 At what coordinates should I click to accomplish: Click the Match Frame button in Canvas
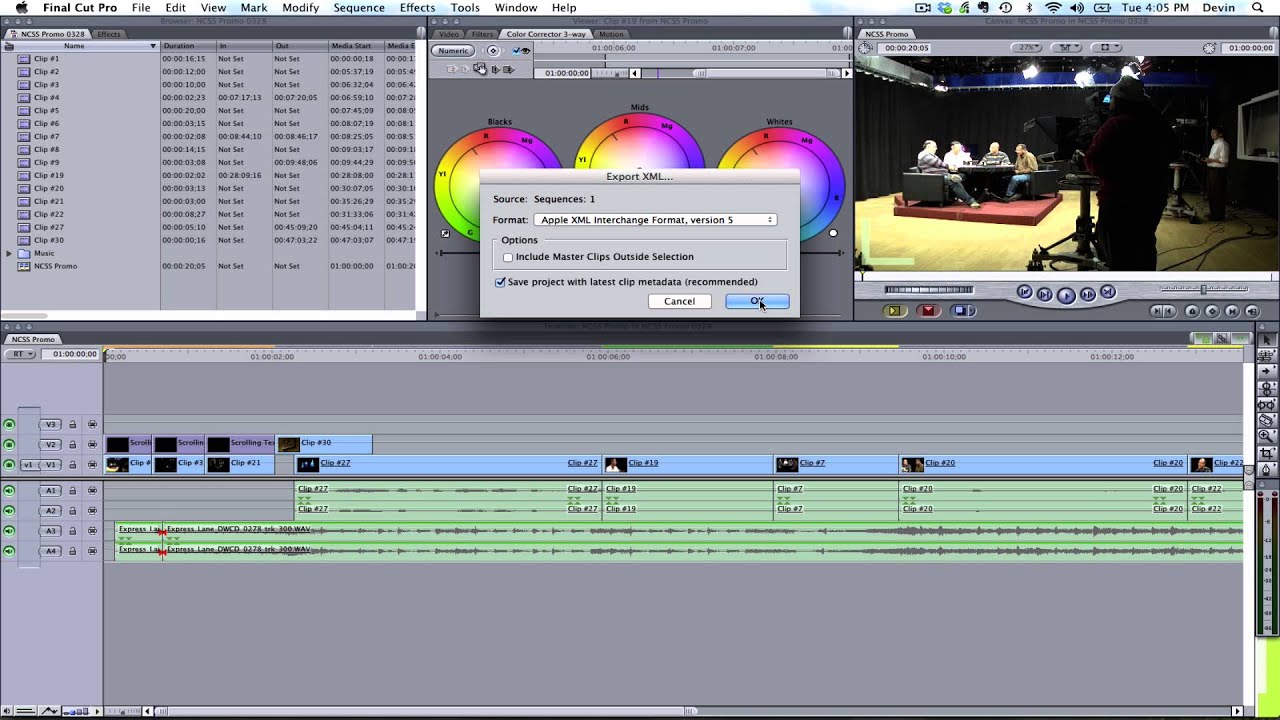point(1252,311)
